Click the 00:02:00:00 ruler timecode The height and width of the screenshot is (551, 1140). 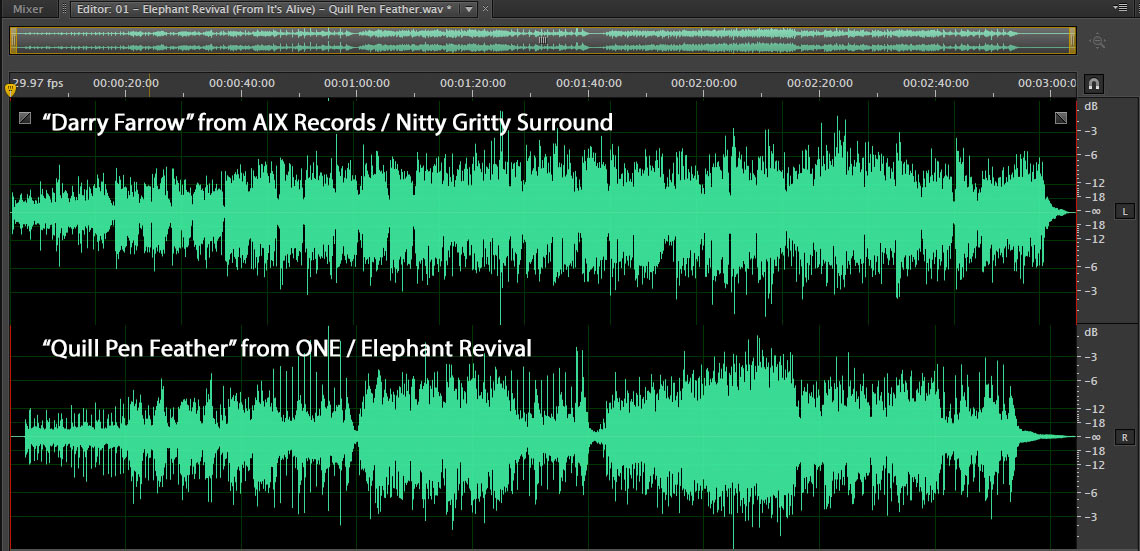point(704,84)
